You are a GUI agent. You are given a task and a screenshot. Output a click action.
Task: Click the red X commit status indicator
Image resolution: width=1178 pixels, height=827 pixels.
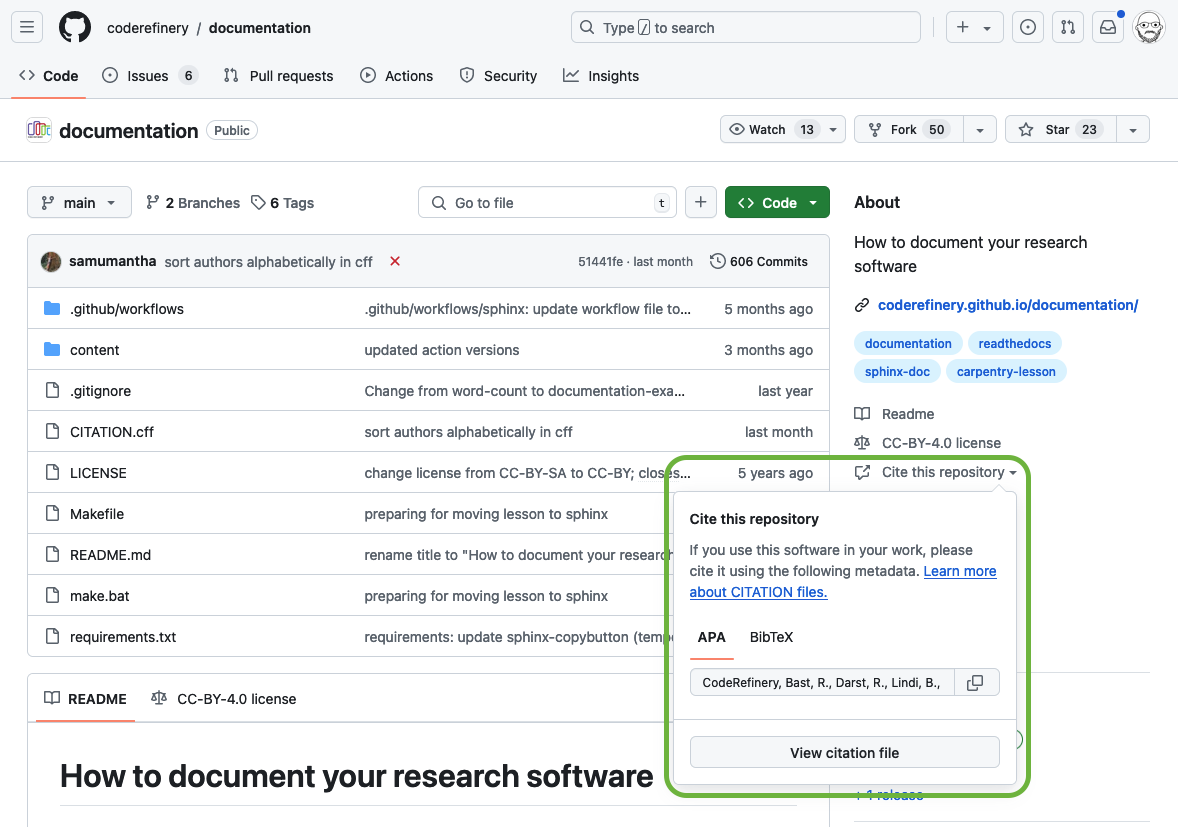(394, 261)
